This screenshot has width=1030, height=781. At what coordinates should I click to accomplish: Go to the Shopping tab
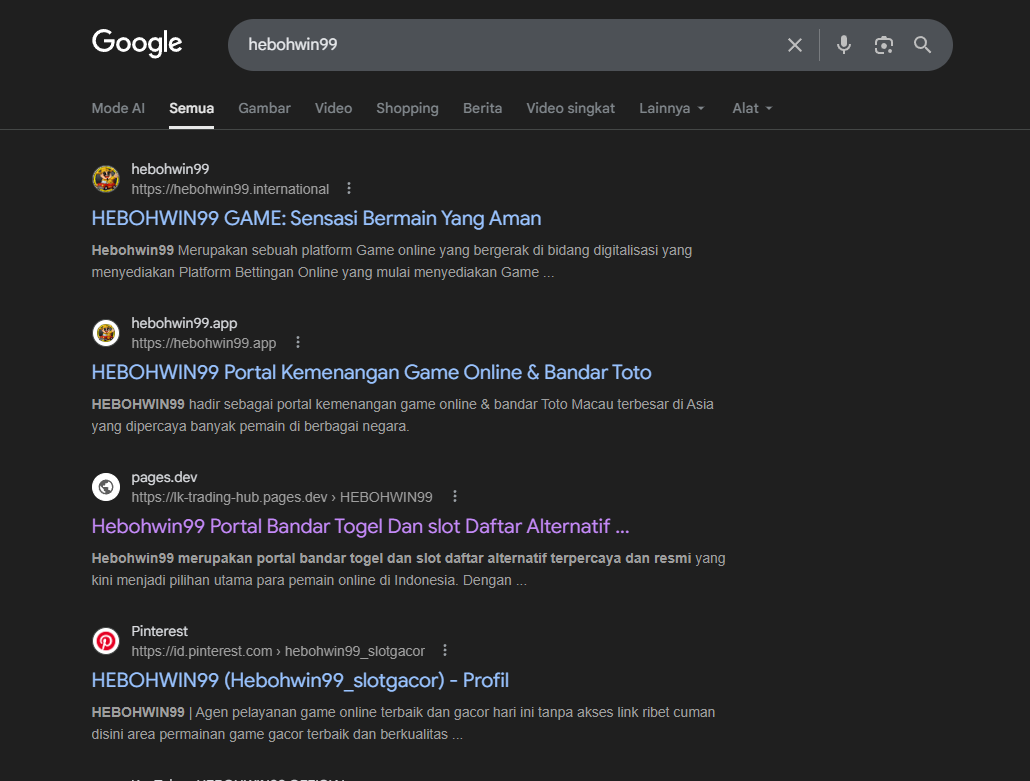tap(407, 108)
